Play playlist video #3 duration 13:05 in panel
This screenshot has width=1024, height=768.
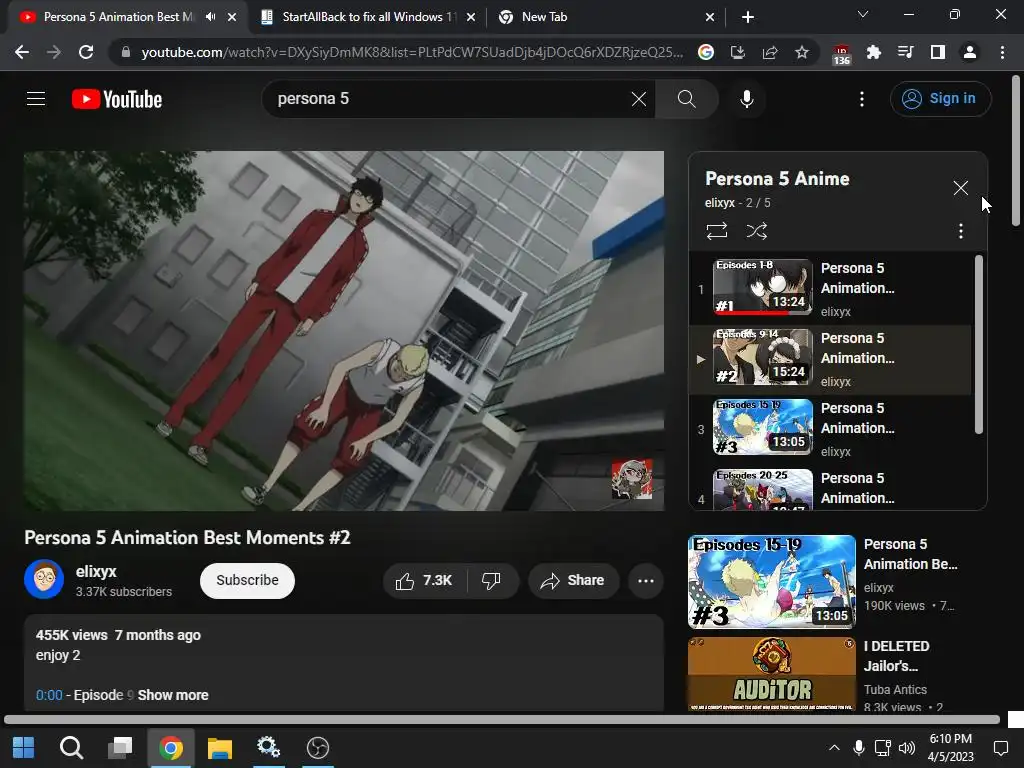[x=762, y=427]
